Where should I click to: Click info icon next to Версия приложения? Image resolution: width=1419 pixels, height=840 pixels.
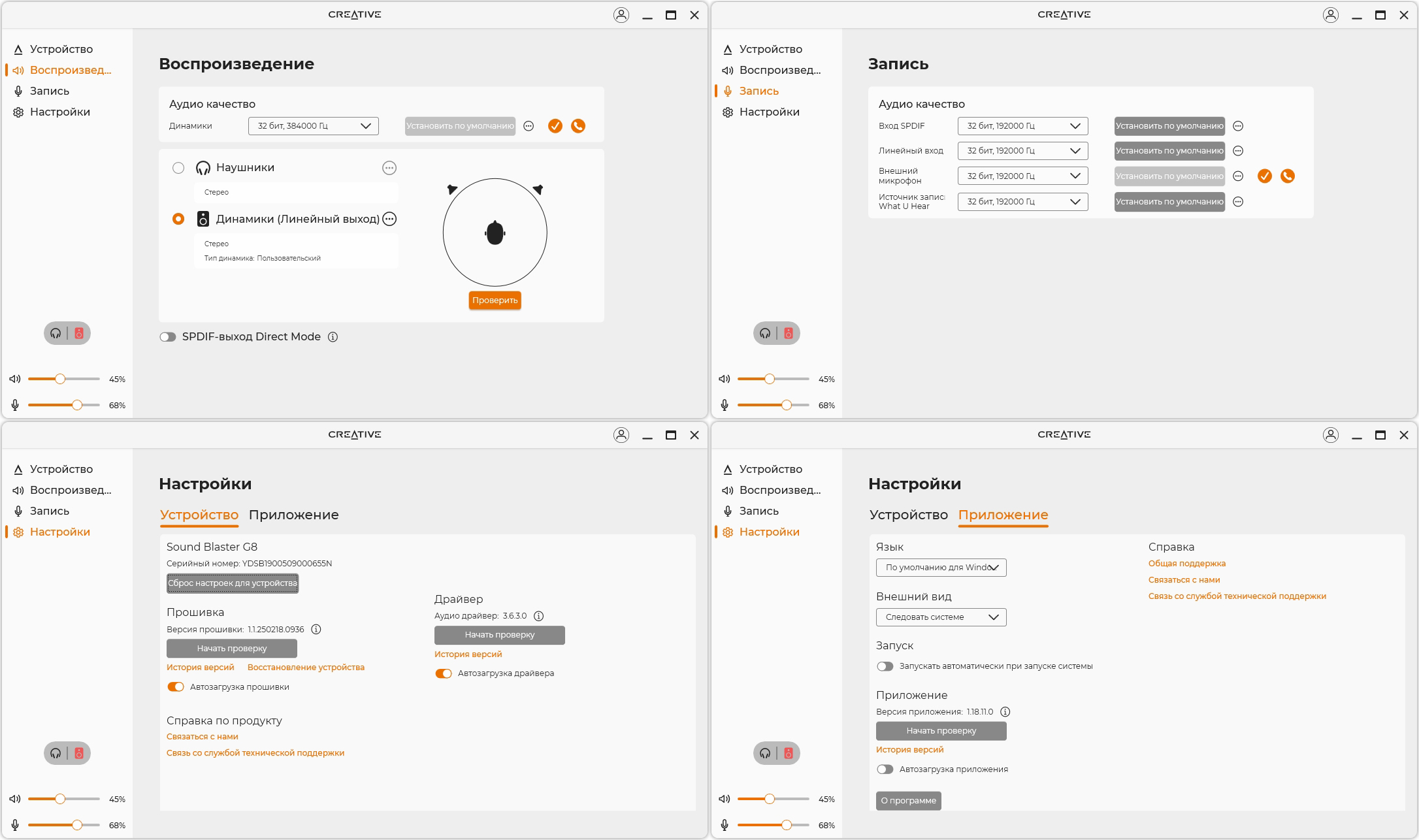tap(1005, 712)
